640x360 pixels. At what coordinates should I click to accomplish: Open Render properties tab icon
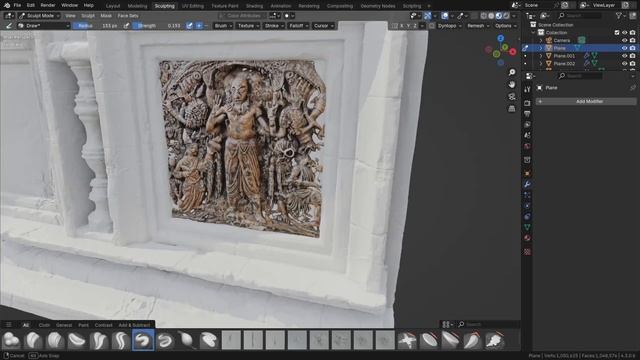(x=527, y=103)
